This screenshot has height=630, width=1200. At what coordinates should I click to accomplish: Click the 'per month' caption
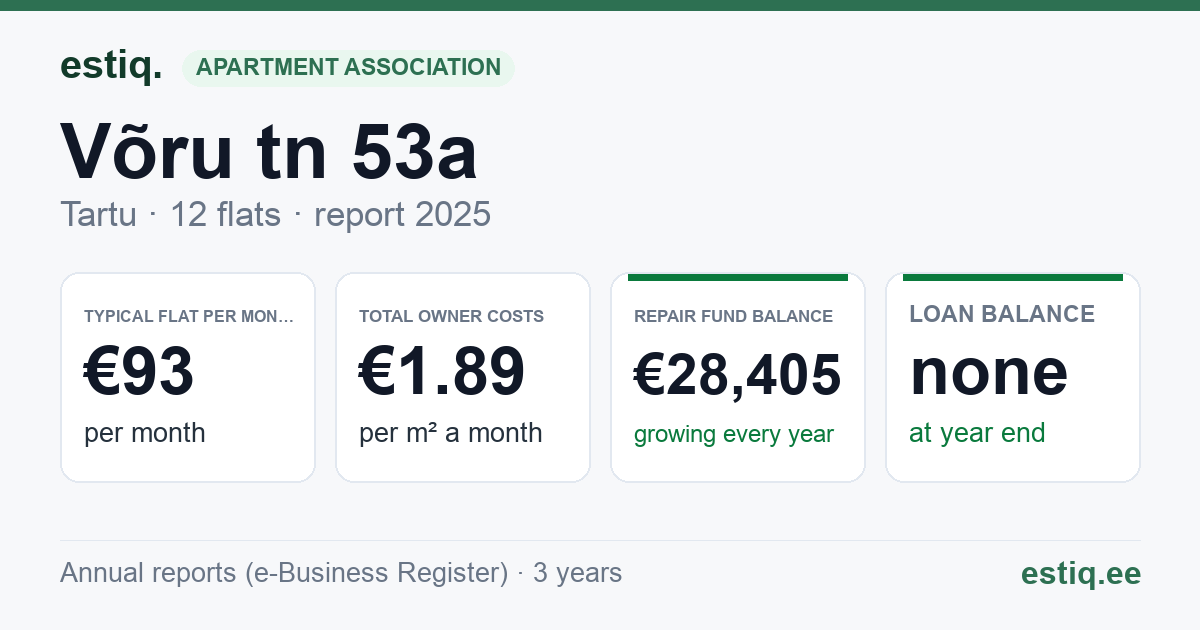pyautogui.click(x=145, y=433)
